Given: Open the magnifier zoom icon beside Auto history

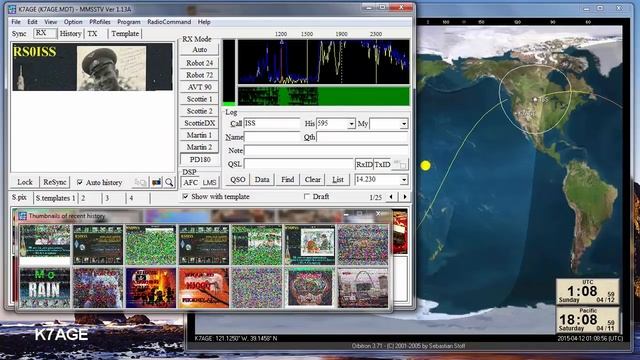Looking at the screenshot, I should coord(169,182).
